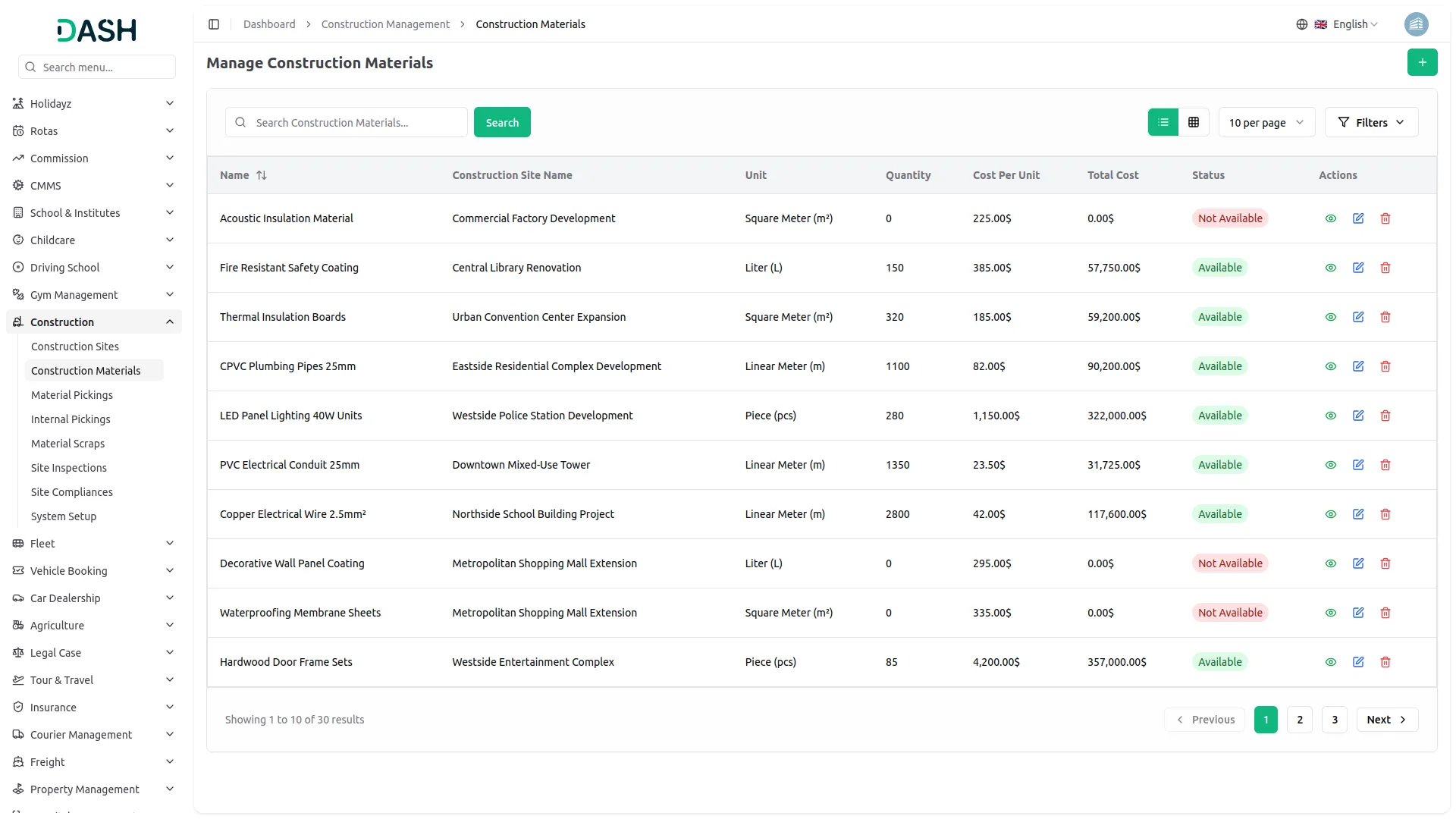Click the green add material plus button
Screen dimensions: 1456x819
(x=1422, y=62)
